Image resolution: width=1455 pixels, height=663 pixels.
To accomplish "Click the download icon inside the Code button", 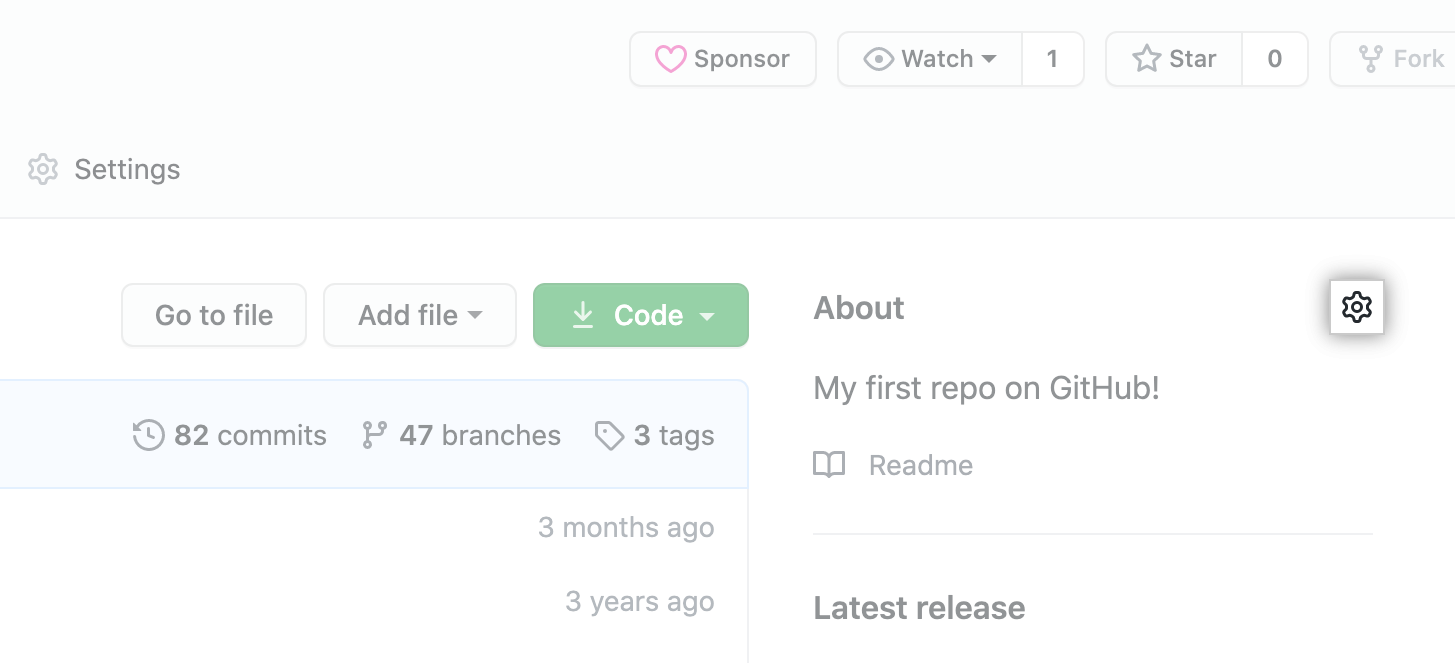I will pos(583,315).
